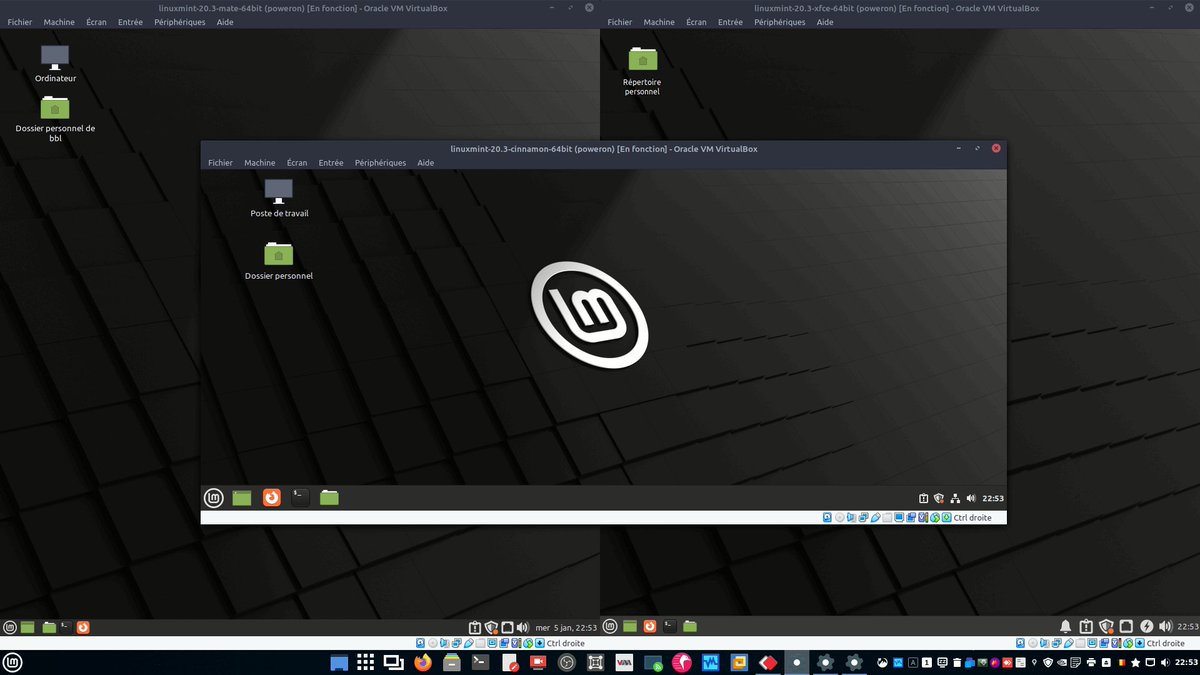Image resolution: width=1200 pixels, height=675 pixels.
Task: Open Écran menu in Cinnamon VM window
Action: click(x=297, y=162)
